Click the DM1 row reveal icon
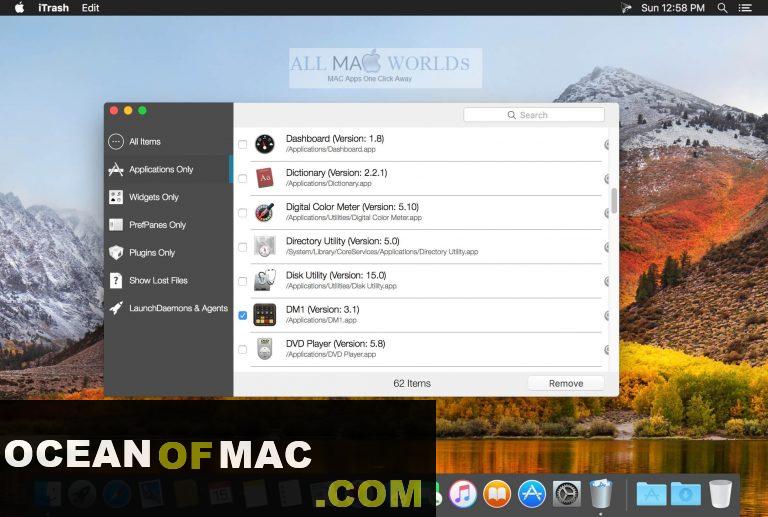768x517 pixels. click(607, 315)
